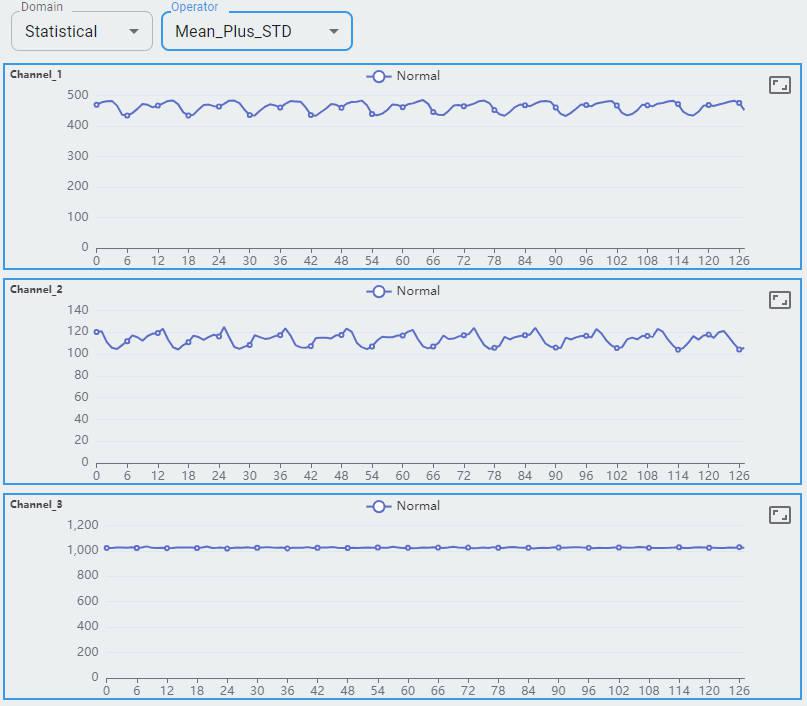This screenshot has width=807, height=706.
Task: Select Channel_2 data point at x=54
Action: (372, 347)
